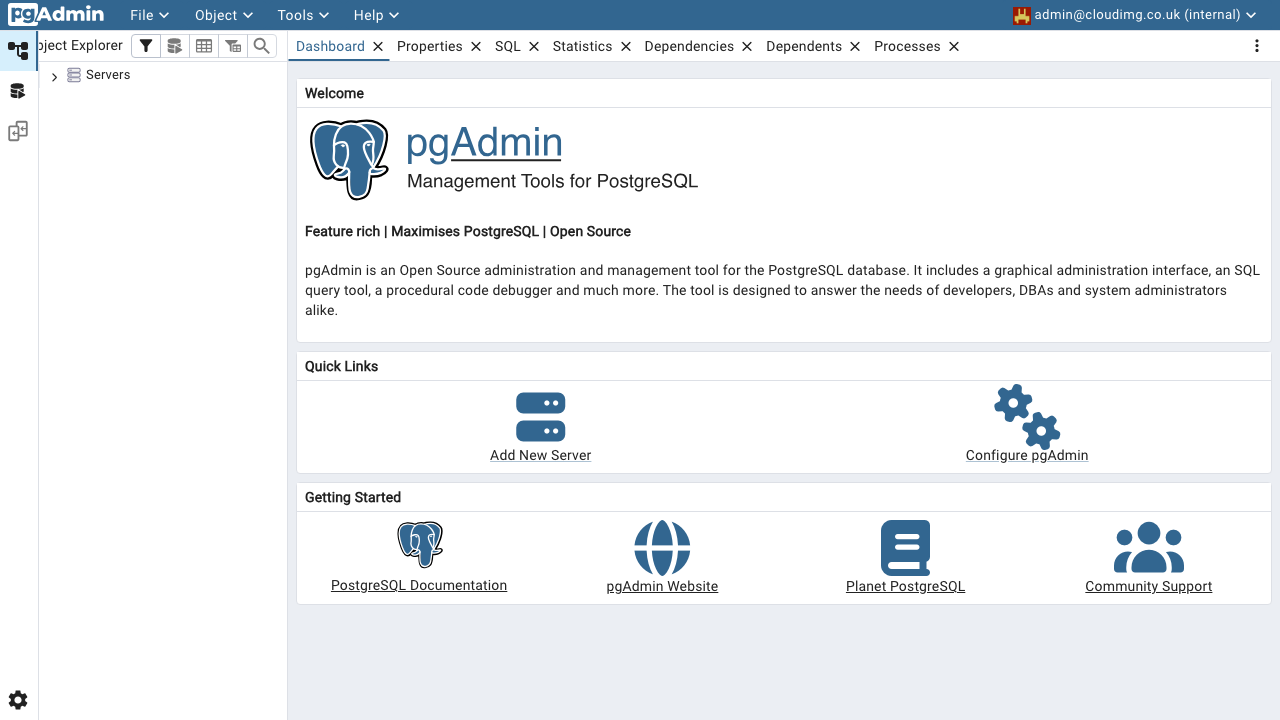The height and width of the screenshot is (720, 1280).
Task: Click the pgAdmin logo in header
Action: click(56, 15)
